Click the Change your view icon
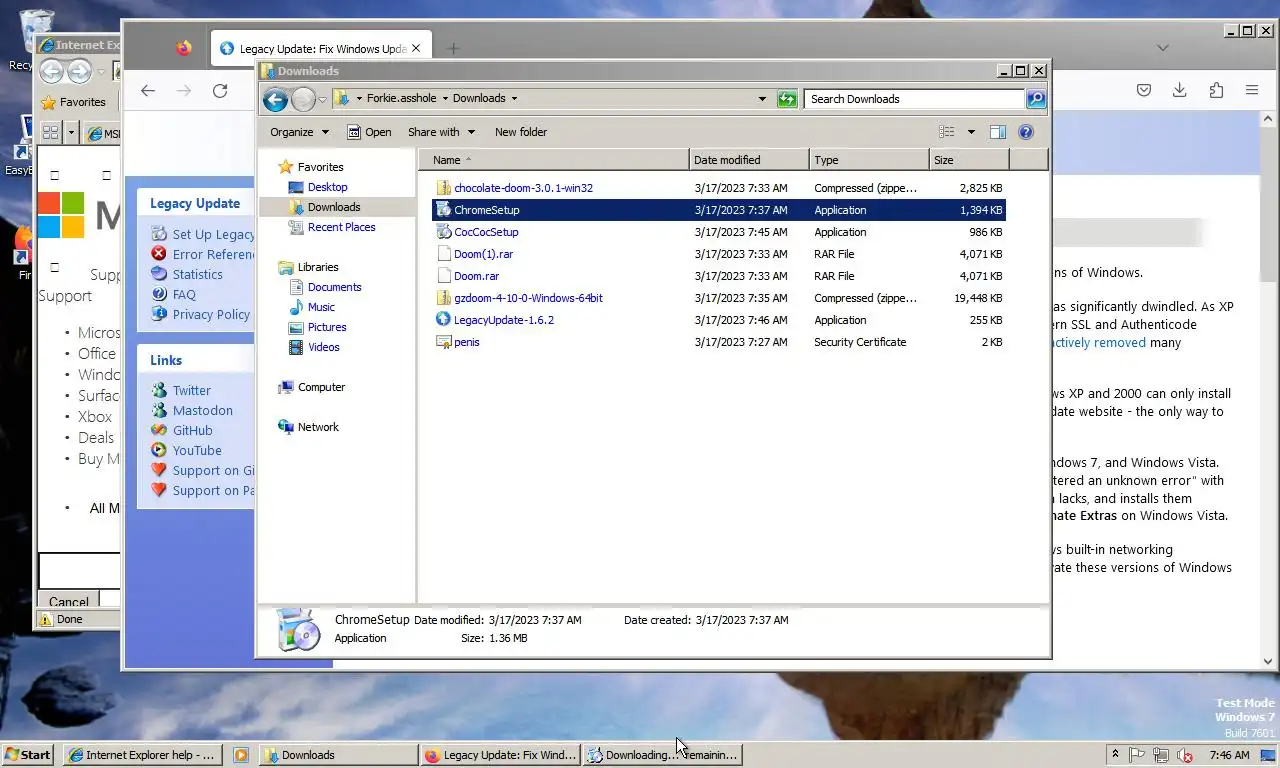This screenshot has height=768, width=1280. [946, 132]
